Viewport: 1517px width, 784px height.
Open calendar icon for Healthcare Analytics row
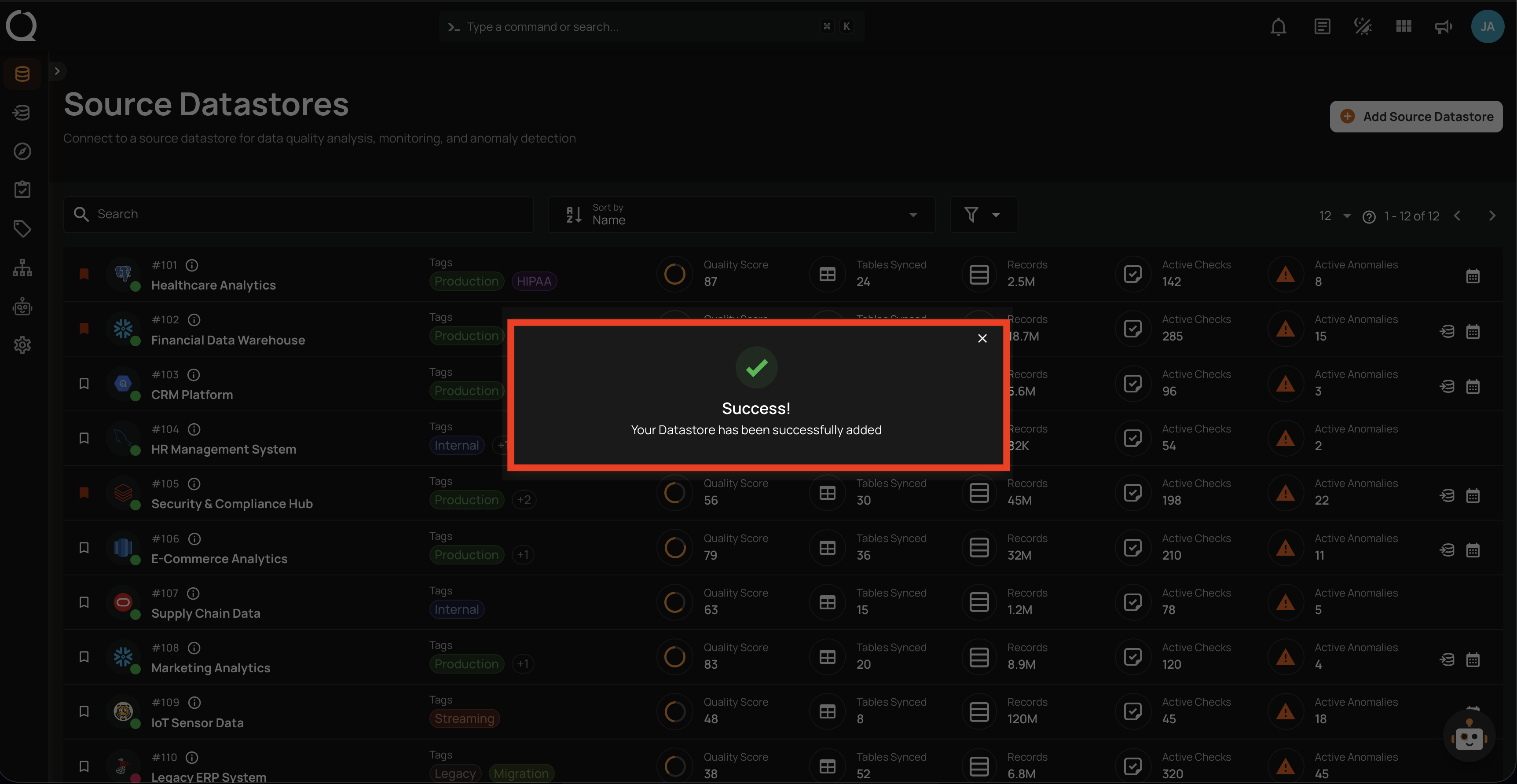pyautogui.click(x=1472, y=276)
